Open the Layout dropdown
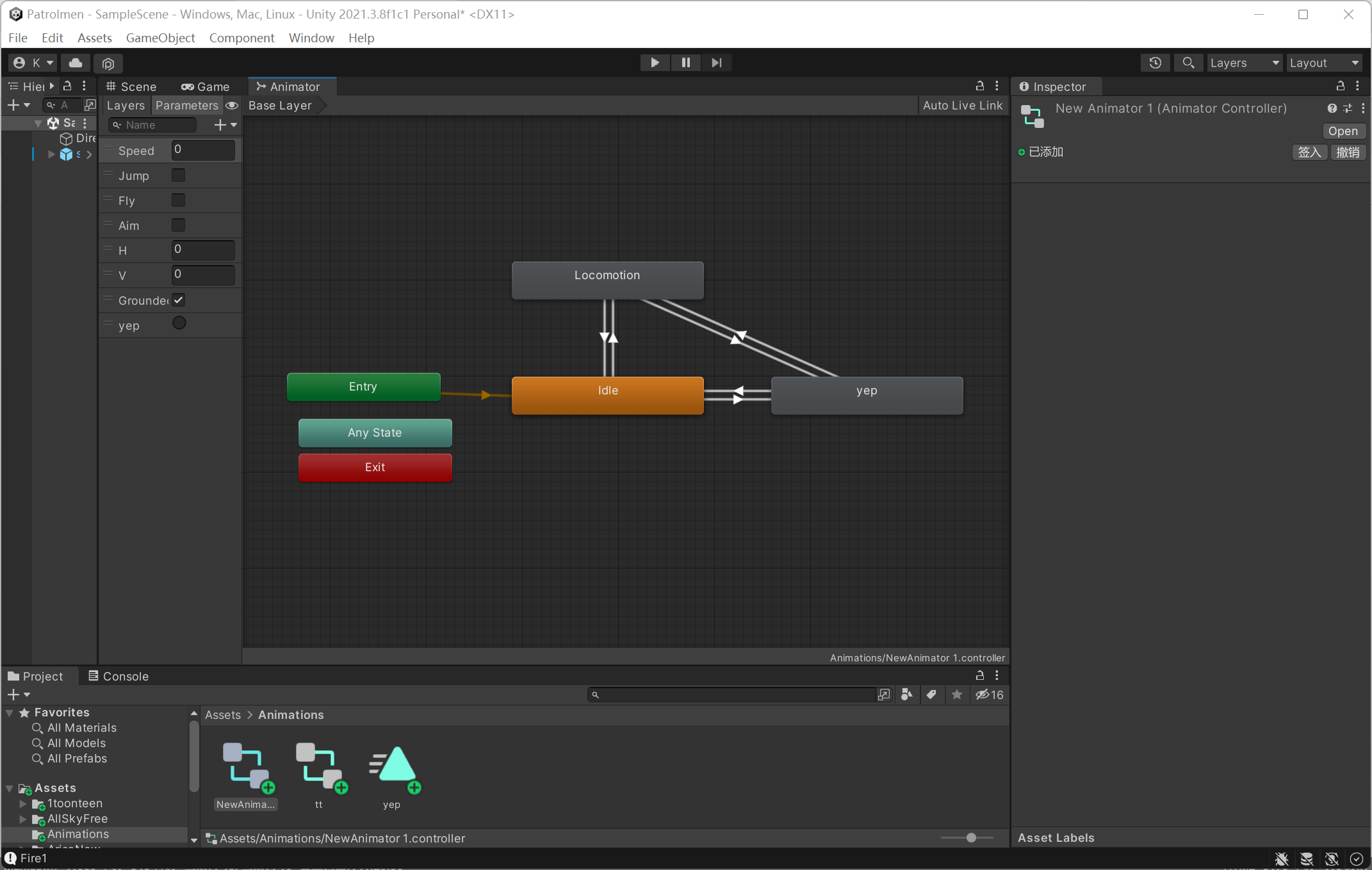The height and width of the screenshot is (870, 1372). pyautogui.click(x=1324, y=63)
